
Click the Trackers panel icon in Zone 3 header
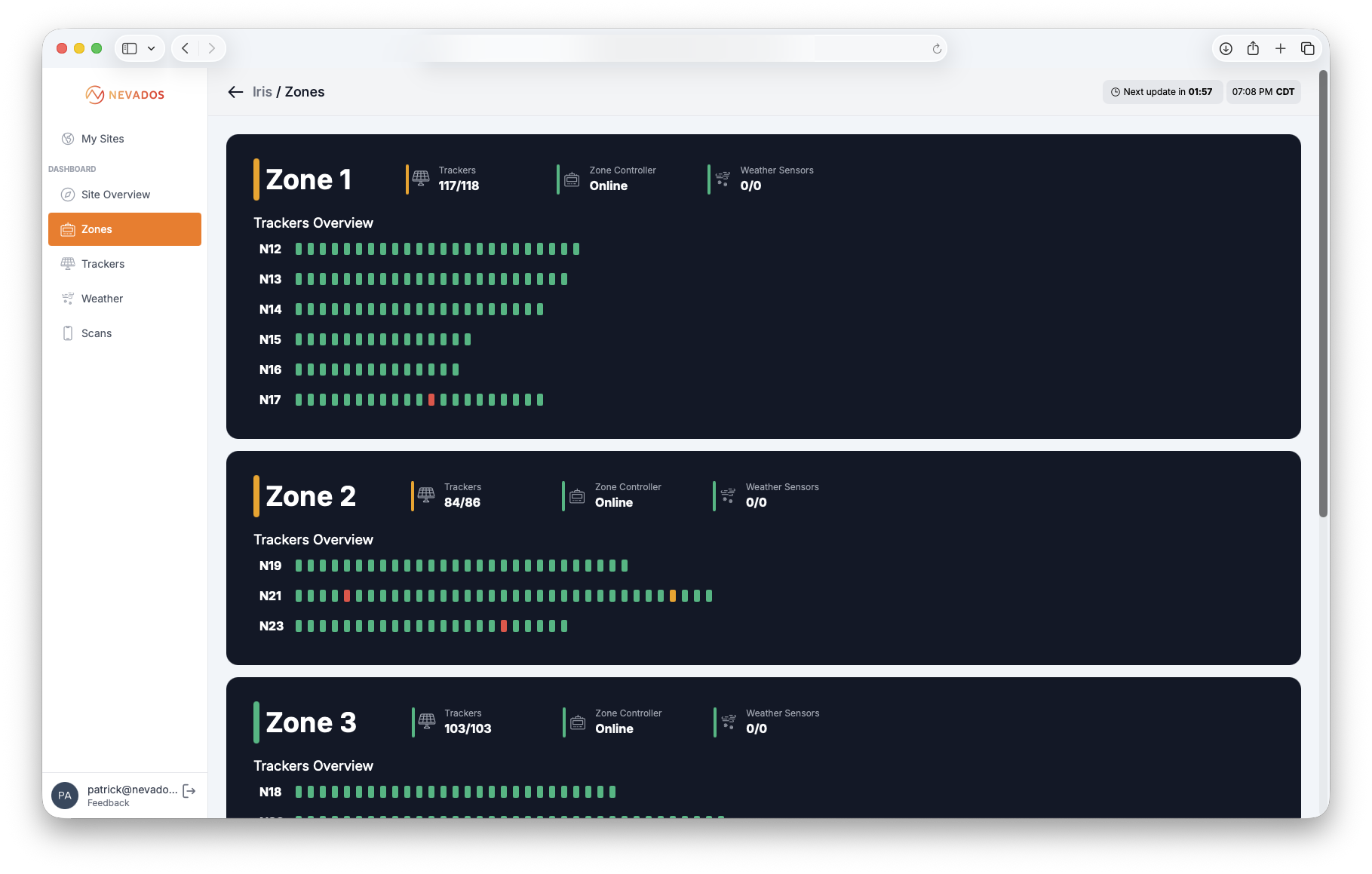(x=426, y=722)
